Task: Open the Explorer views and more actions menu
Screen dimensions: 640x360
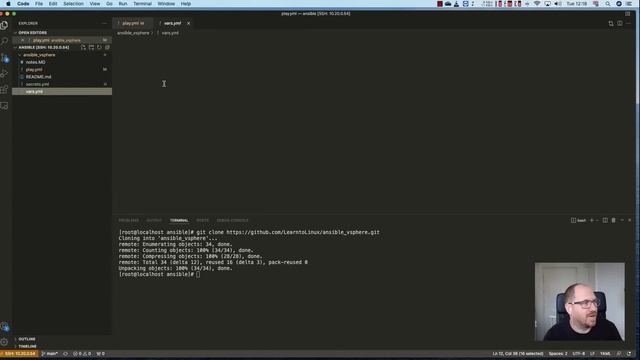Action: (104, 23)
